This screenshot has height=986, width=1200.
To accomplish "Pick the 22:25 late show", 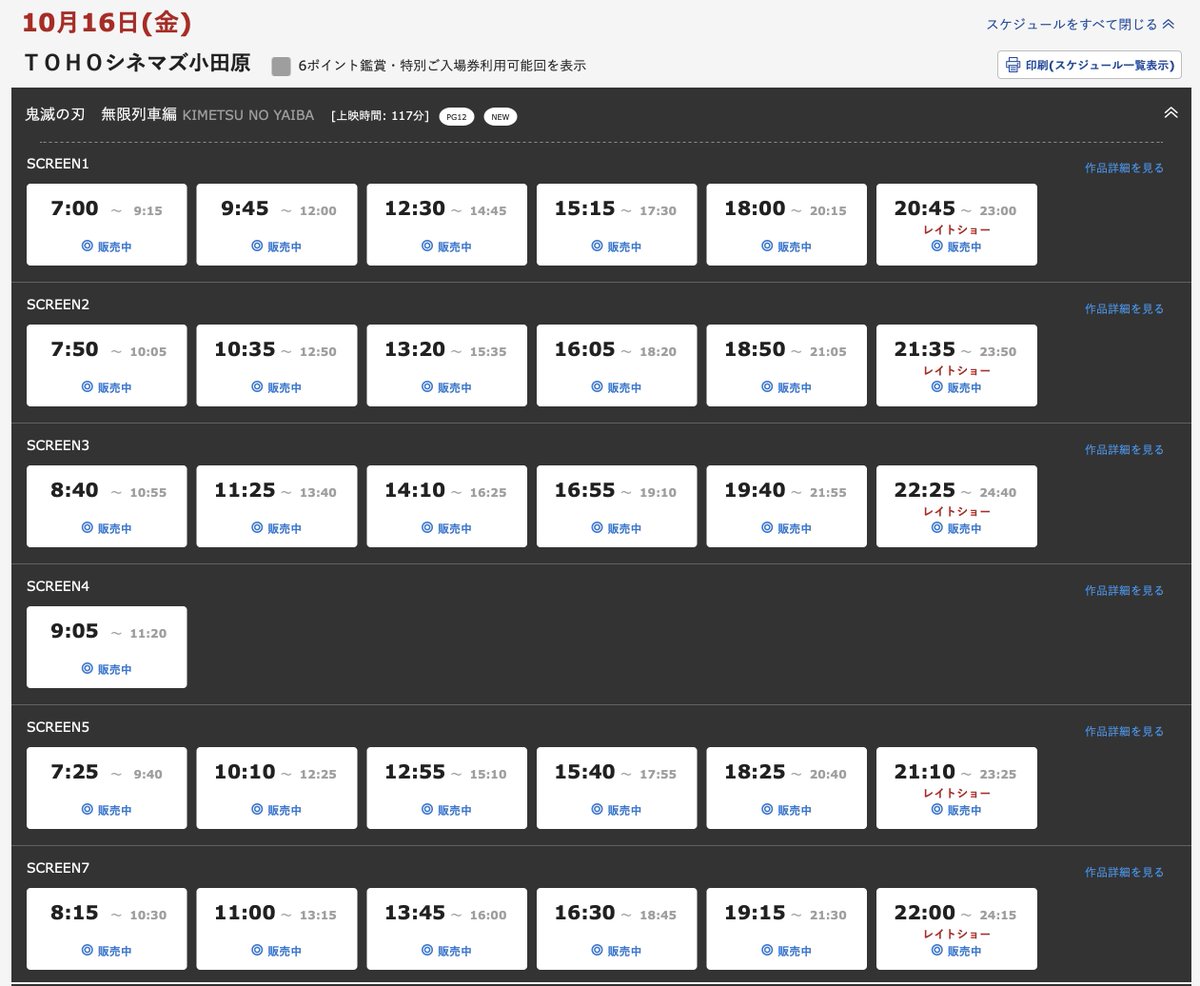I will click(x=957, y=507).
